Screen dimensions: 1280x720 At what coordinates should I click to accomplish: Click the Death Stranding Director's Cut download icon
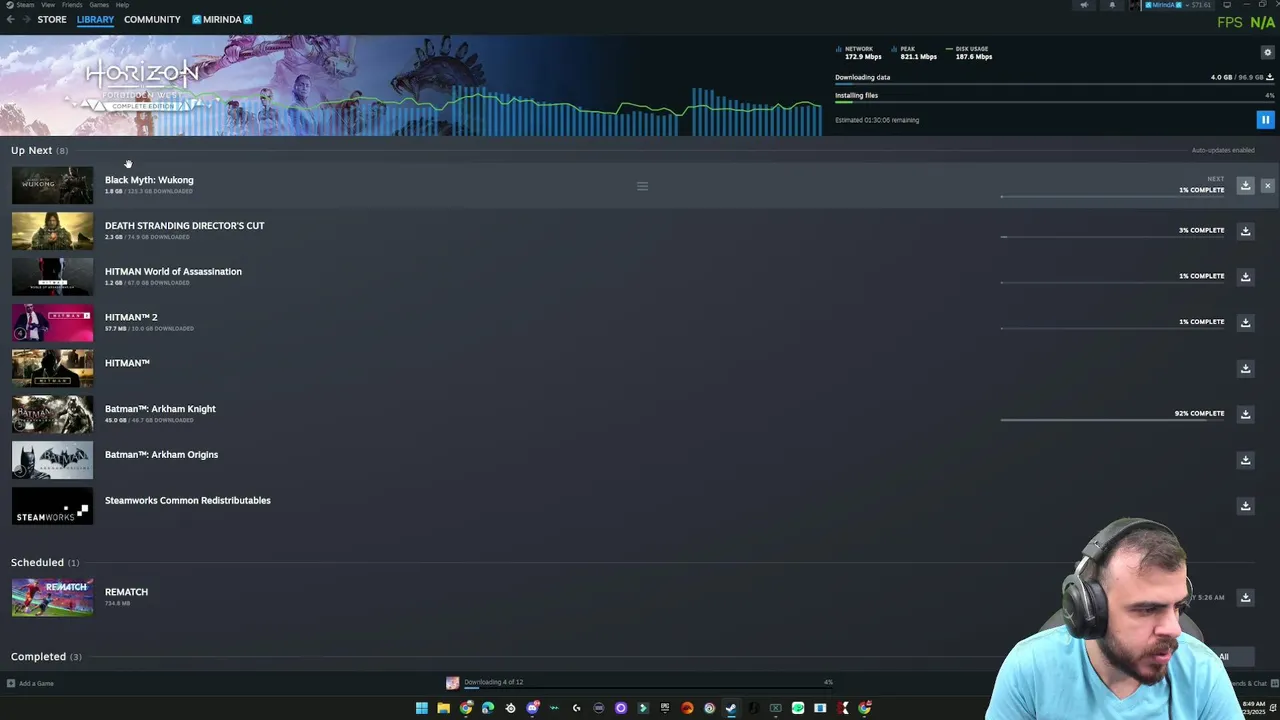(1245, 231)
